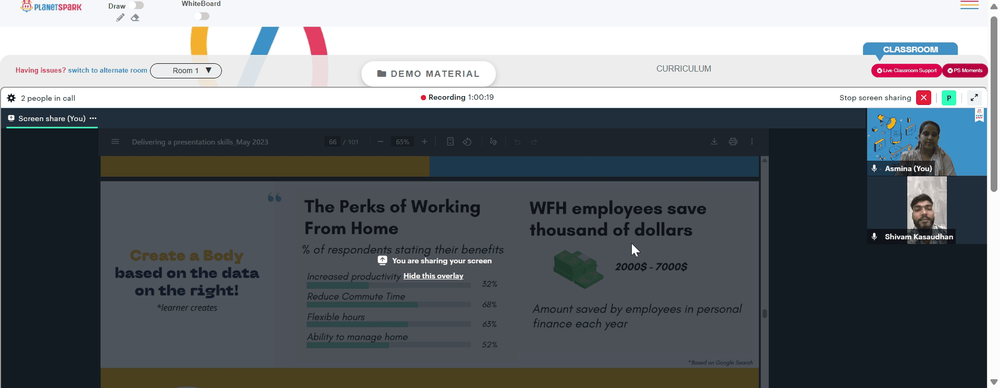The width and height of the screenshot is (1000, 388).
Task: Click the PDF print icon
Action: [x=733, y=142]
